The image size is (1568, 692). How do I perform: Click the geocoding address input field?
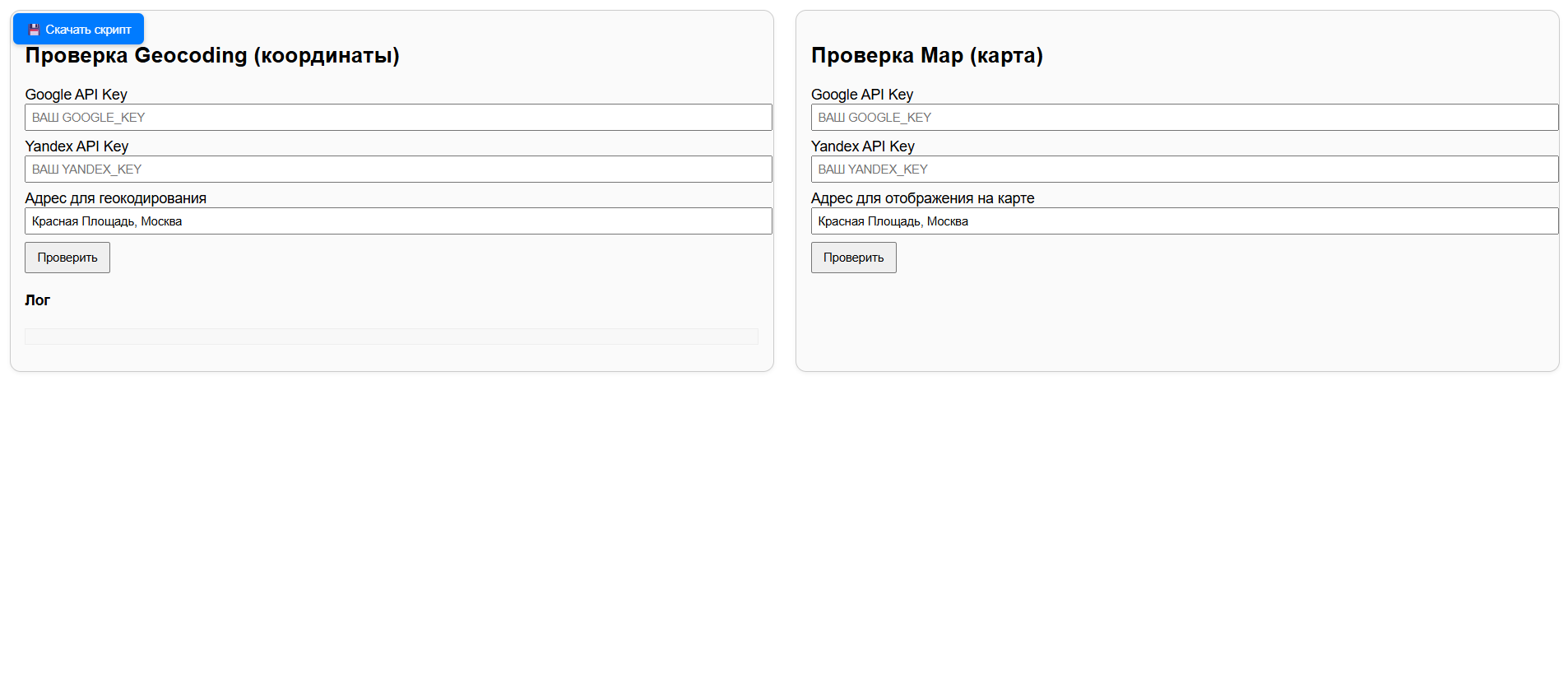[x=398, y=221]
